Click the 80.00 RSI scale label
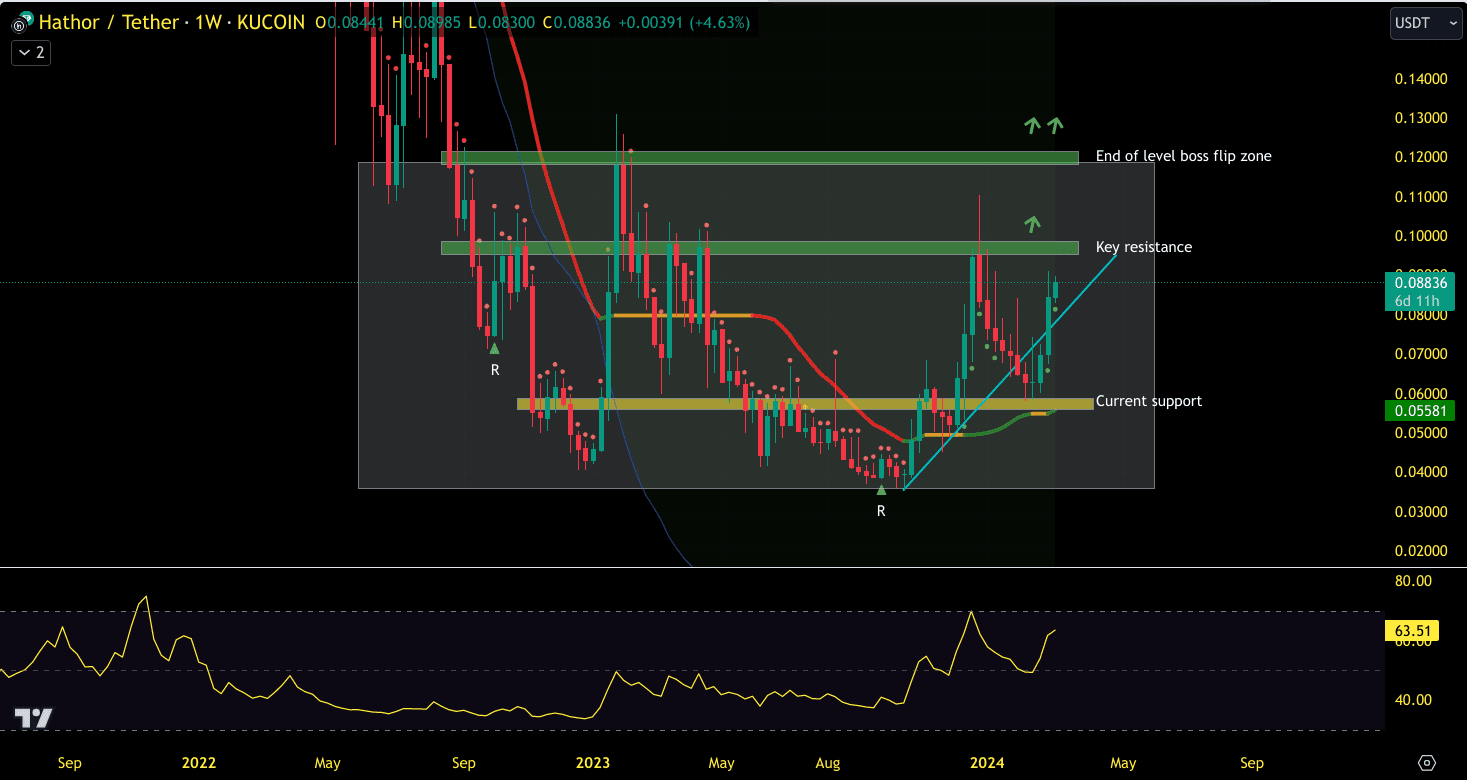 tap(1412, 581)
